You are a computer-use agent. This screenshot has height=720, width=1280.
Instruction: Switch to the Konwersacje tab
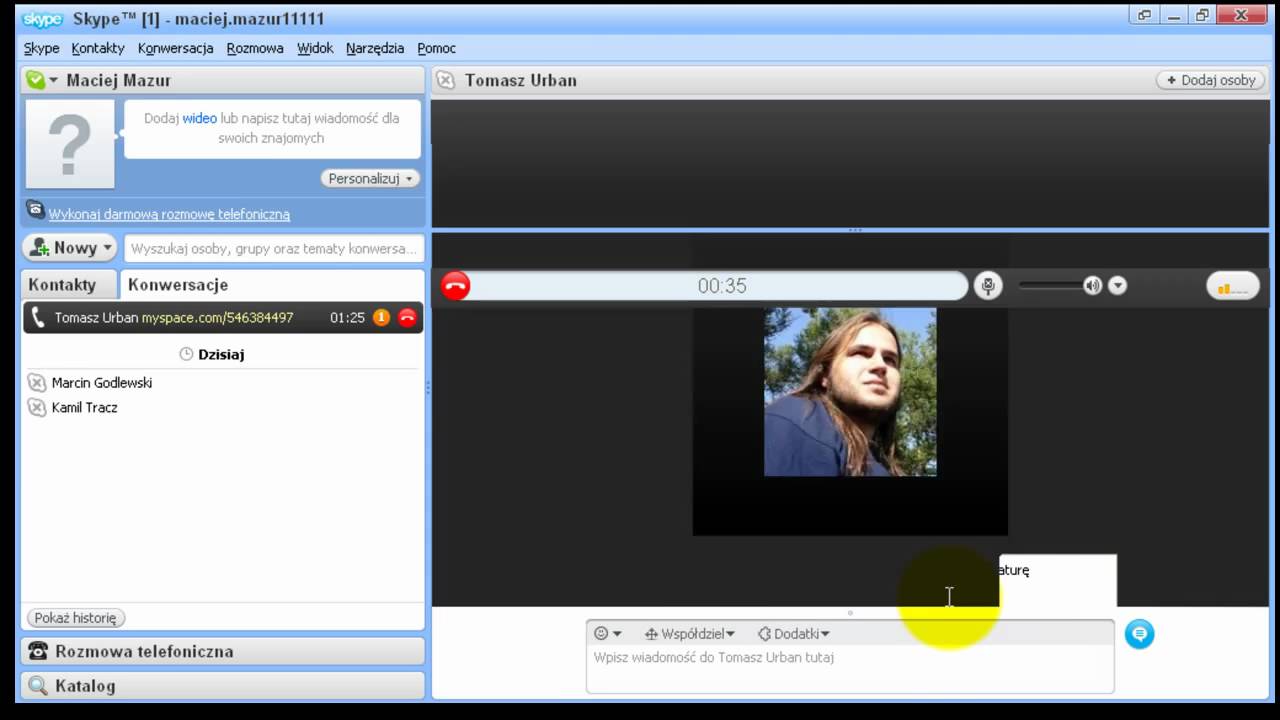point(178,284)
